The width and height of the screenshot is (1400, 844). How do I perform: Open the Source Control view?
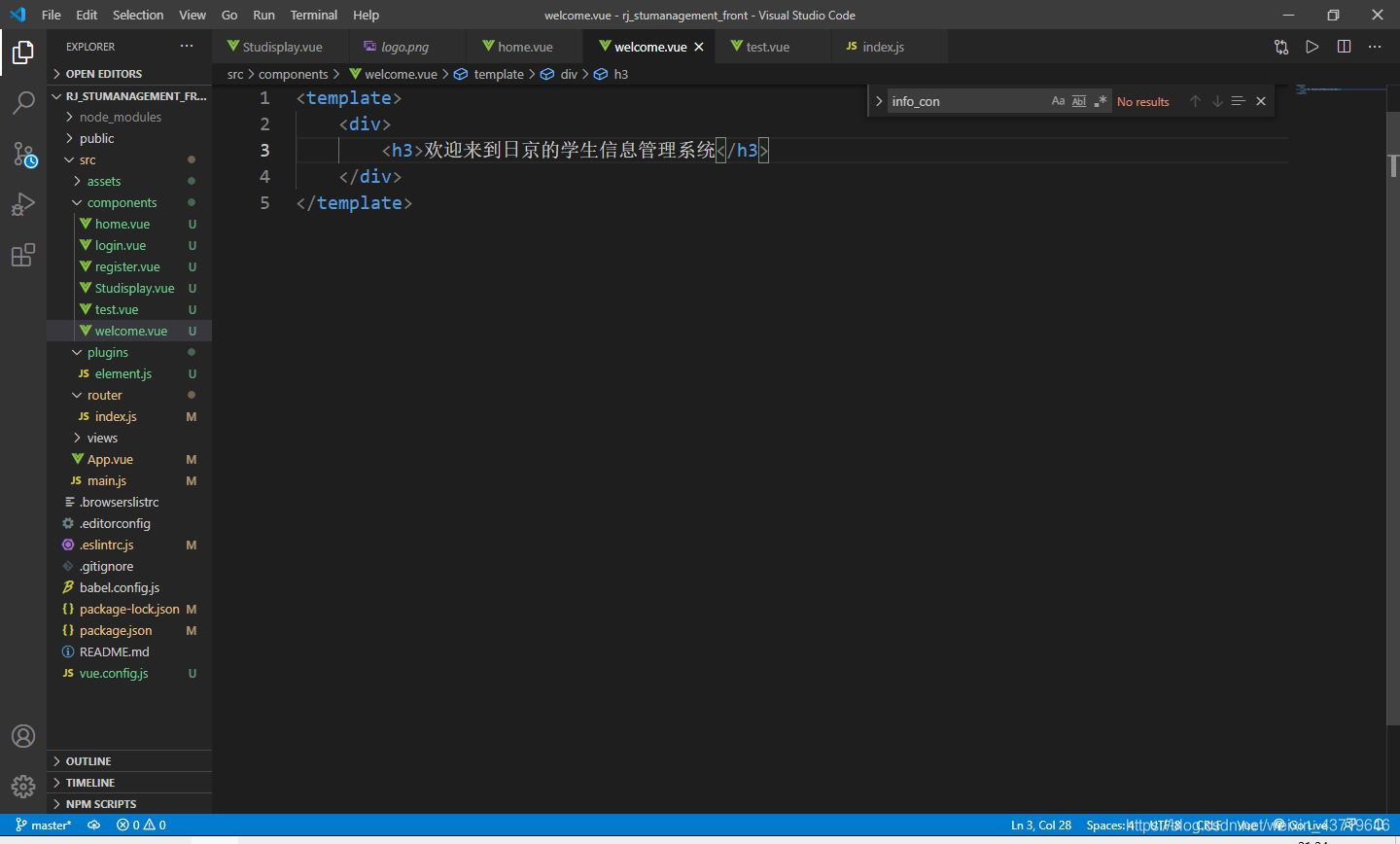[x=23, y=154]
